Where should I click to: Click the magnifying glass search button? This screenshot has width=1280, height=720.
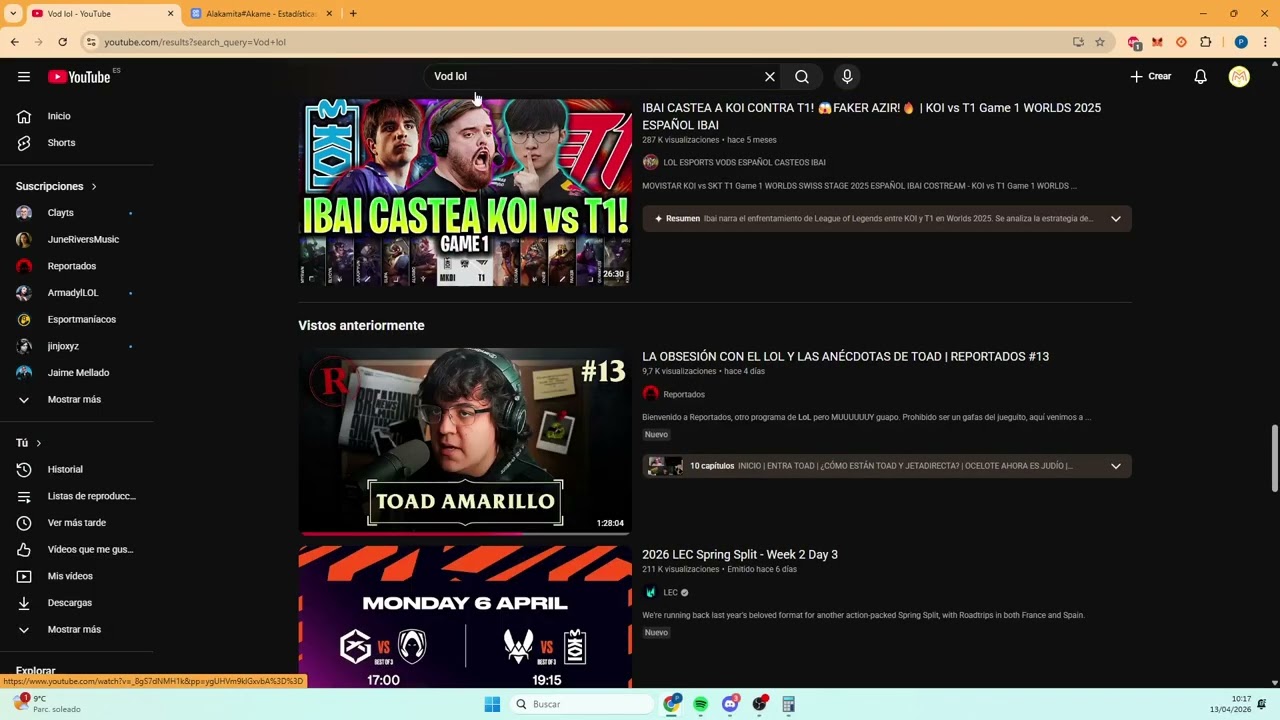802,77
